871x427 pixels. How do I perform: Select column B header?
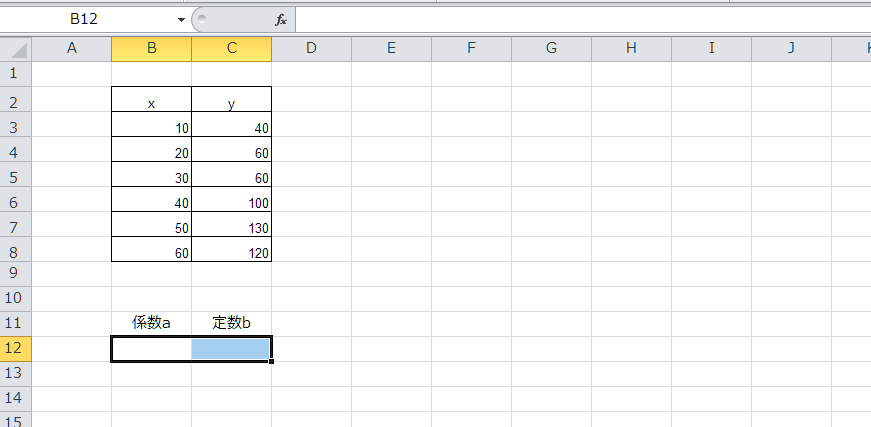point(152,49)
